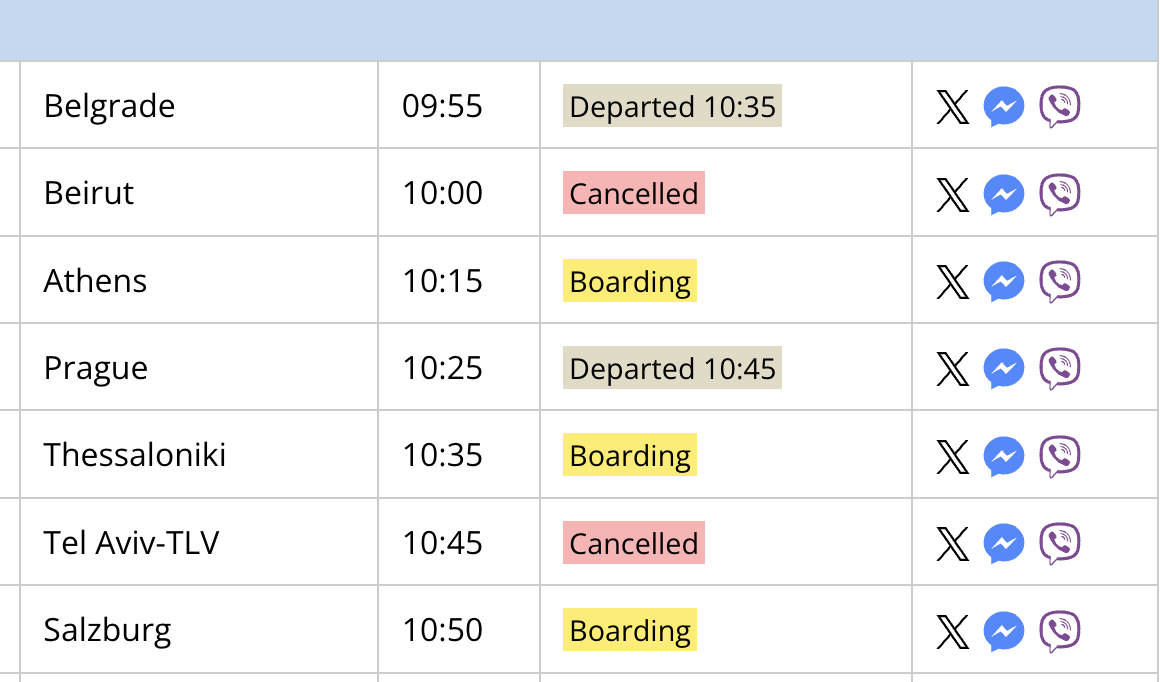Click the Athens Boarding status badge

tap(630, 280)
